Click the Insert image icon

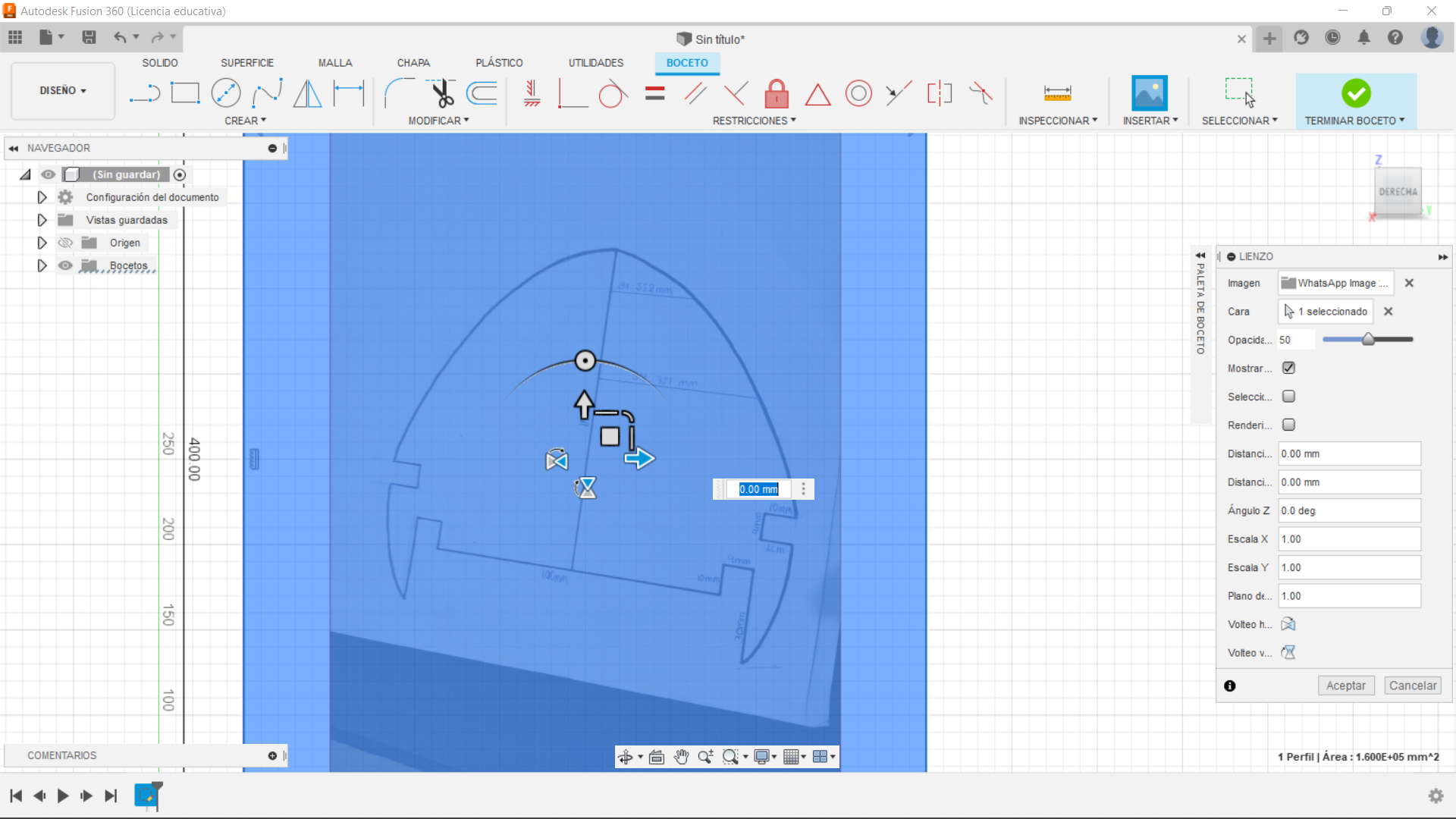coord(1150,93)
